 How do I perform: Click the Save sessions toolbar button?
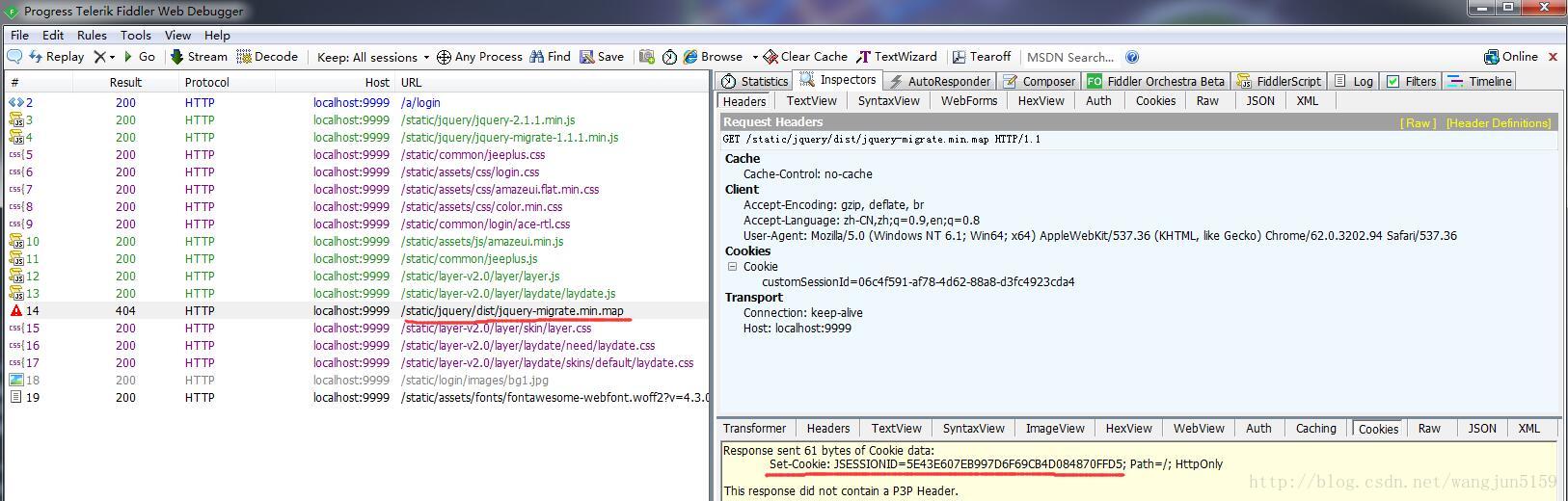pyautogui.click(x=602, y=57)
